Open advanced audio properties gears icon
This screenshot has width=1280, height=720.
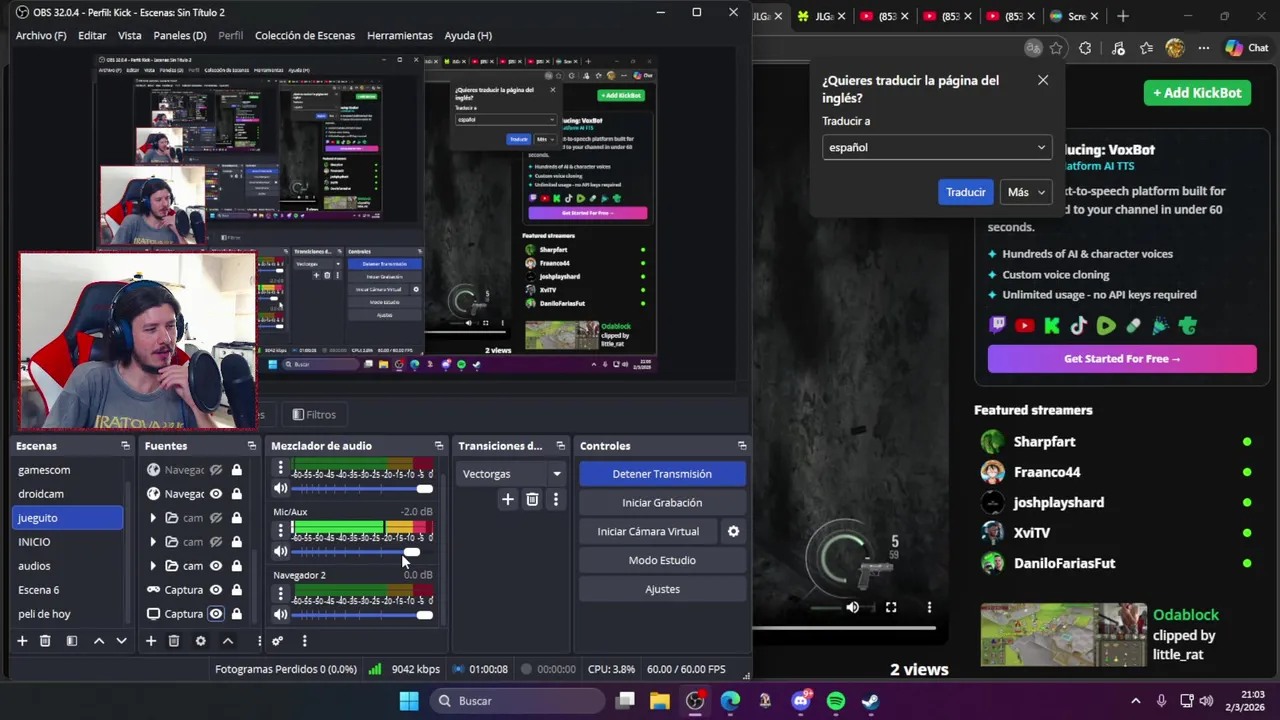coord(278,641)
